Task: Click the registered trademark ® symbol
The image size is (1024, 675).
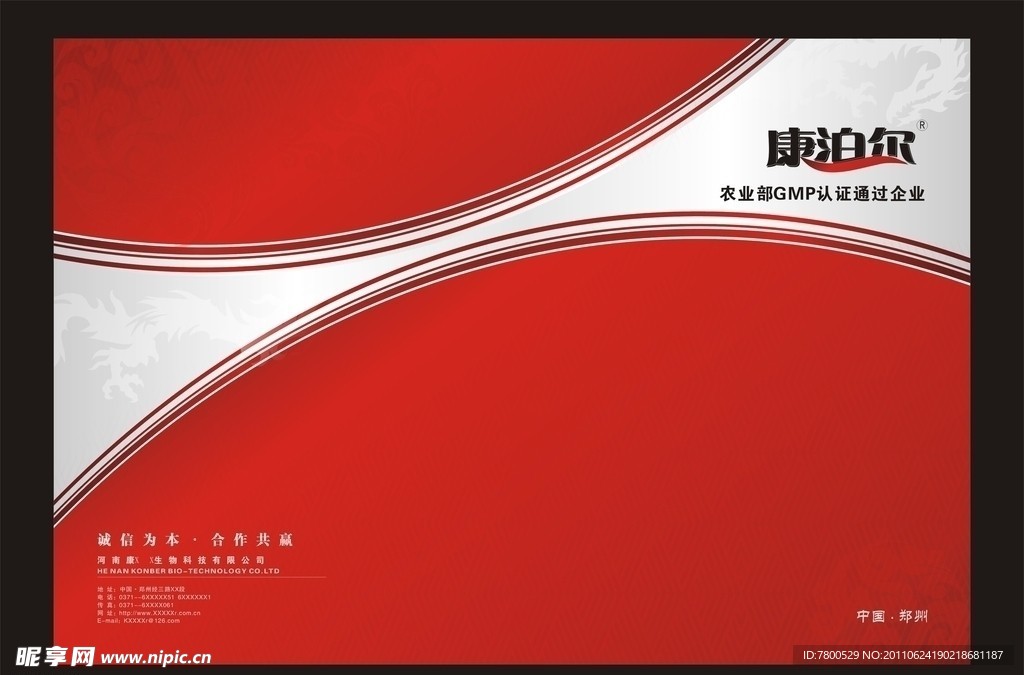Action: 922,125
